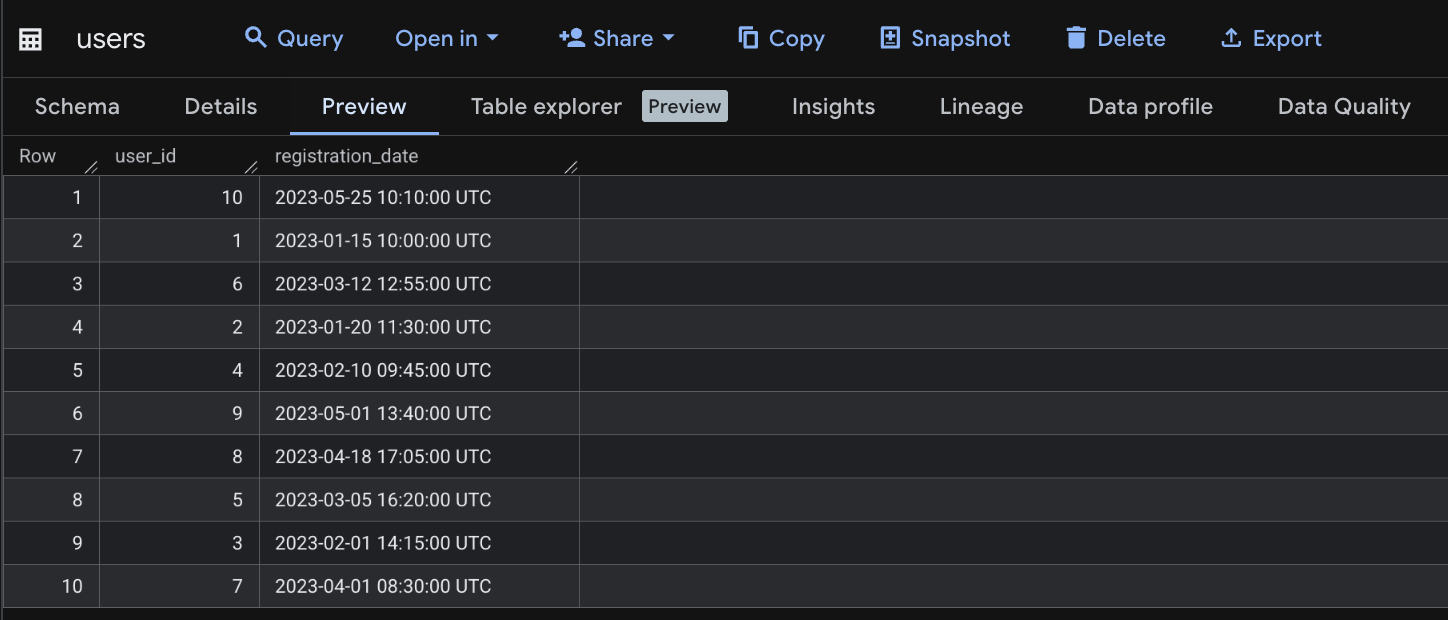The image size is (1448, 620).
Task: Click the Copy documents icon
Action: 748,38
